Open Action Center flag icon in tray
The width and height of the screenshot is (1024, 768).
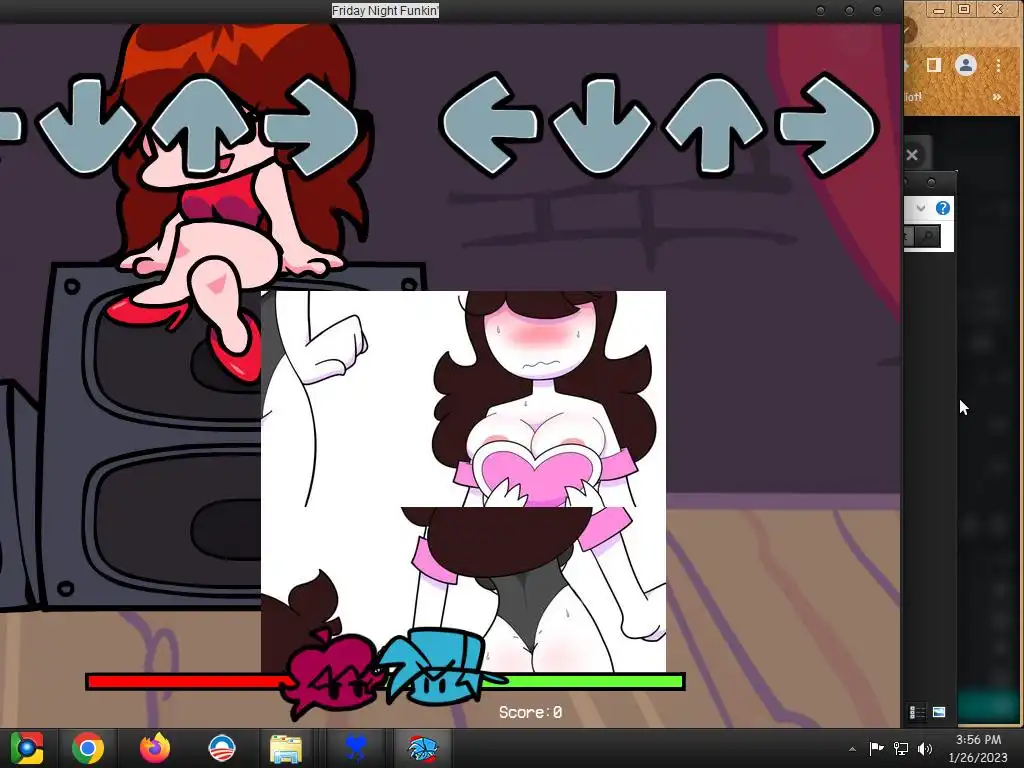[x=876, y=748]
